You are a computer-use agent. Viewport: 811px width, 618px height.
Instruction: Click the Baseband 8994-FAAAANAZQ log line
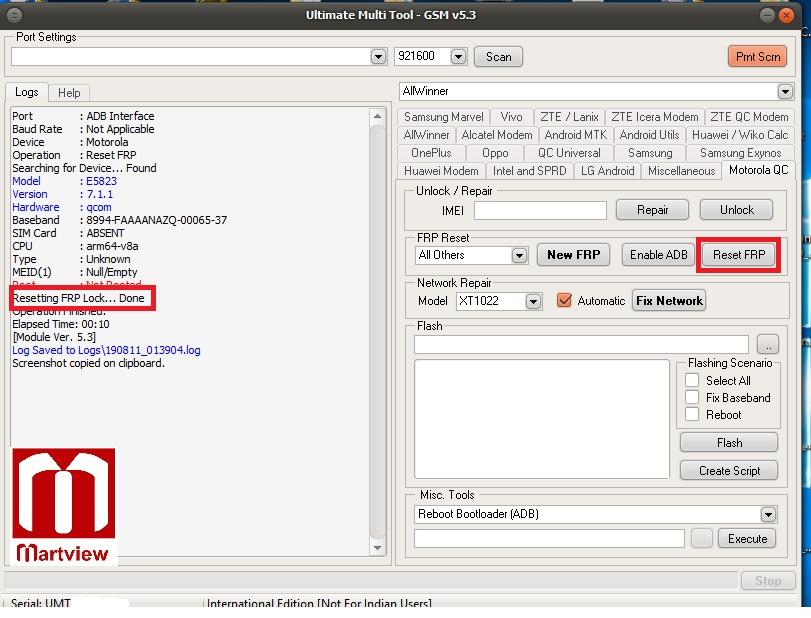(x=119, y=220)
